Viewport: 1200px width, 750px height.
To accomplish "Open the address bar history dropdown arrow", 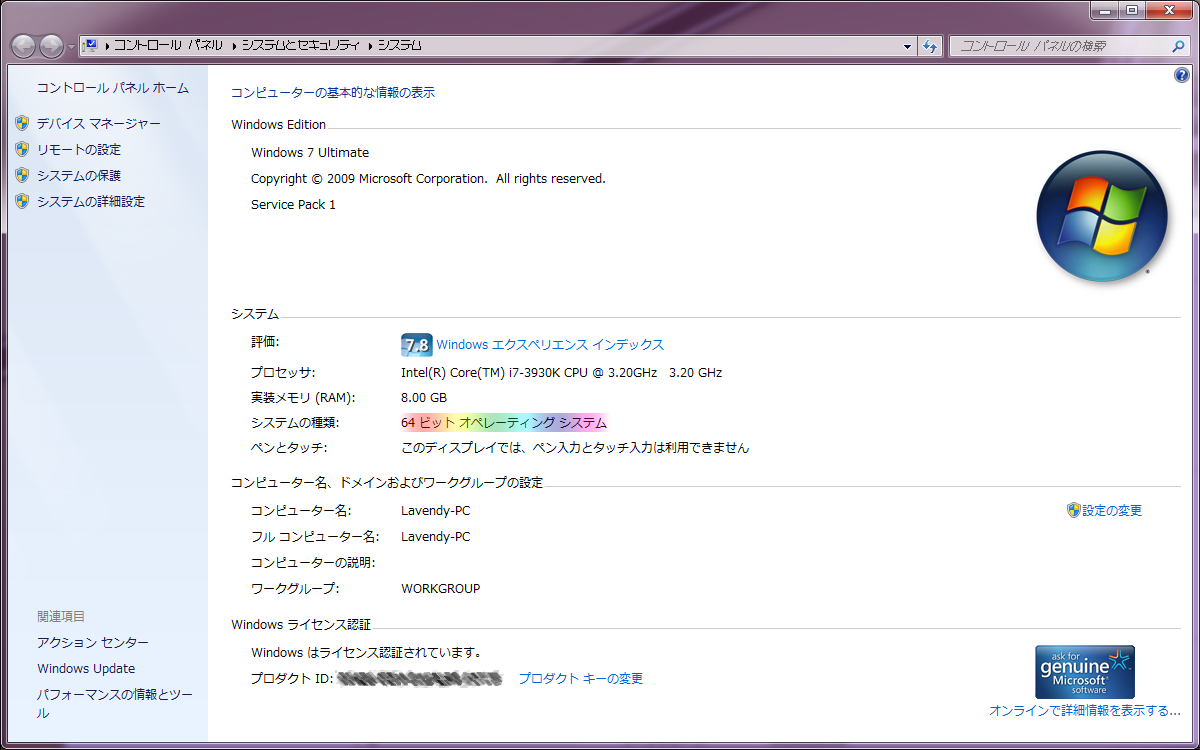I will (x=907, y=46).
